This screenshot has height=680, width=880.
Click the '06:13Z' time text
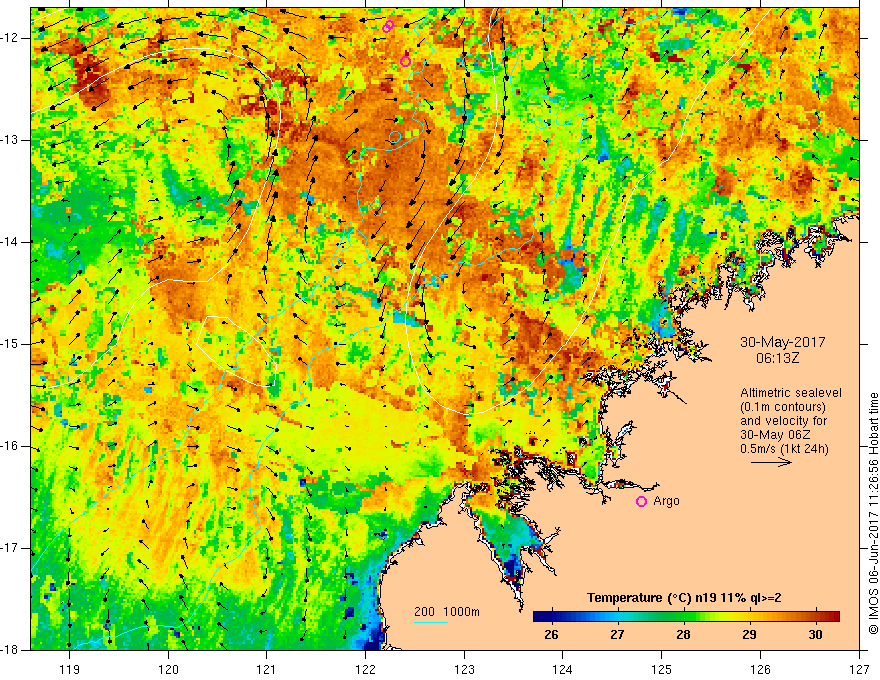point(777,358)
